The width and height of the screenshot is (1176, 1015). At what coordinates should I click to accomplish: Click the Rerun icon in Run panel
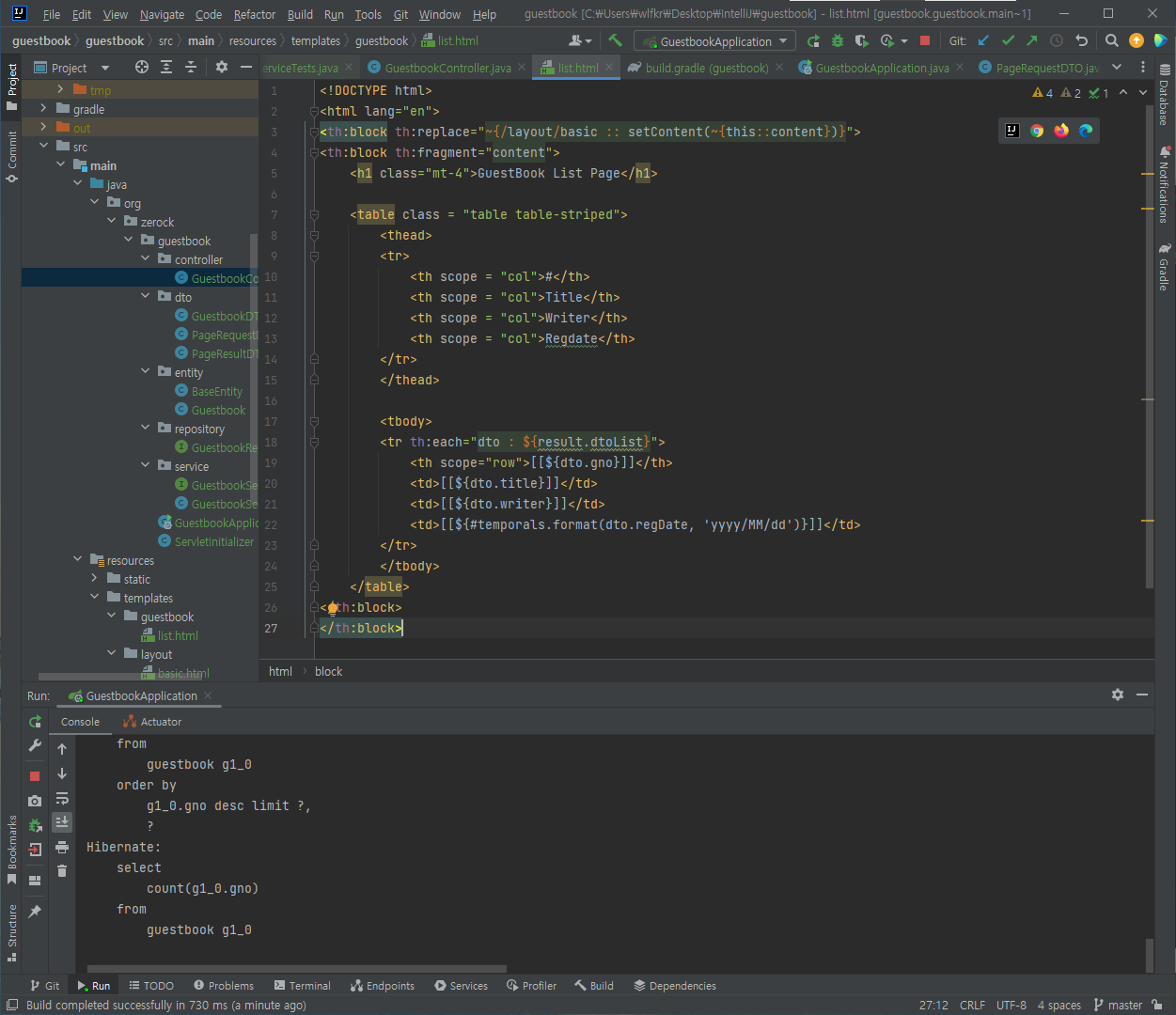pyautogui.click(x=35, y=722)
